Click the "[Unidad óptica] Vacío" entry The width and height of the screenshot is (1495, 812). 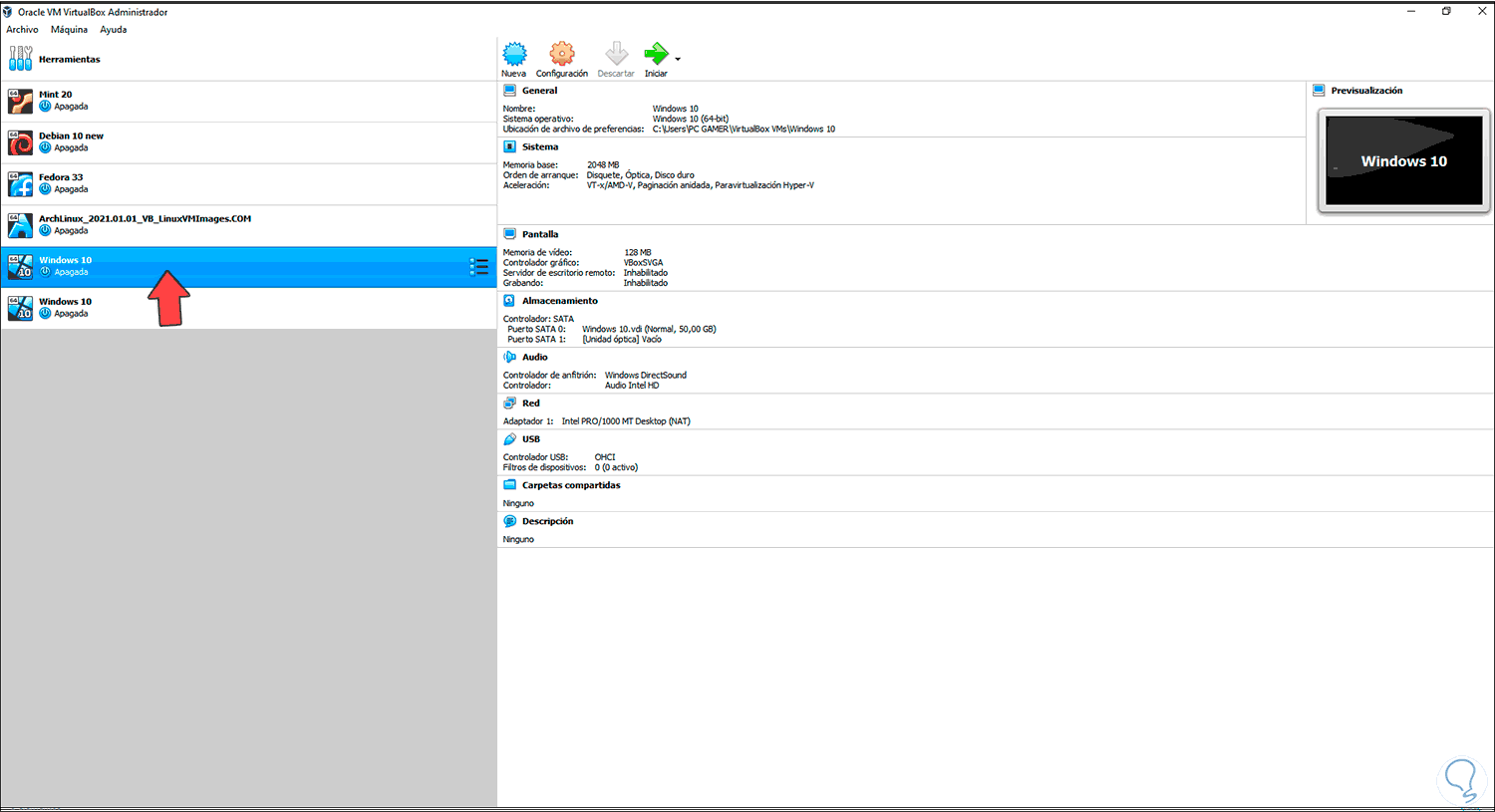tap(622, 339)
